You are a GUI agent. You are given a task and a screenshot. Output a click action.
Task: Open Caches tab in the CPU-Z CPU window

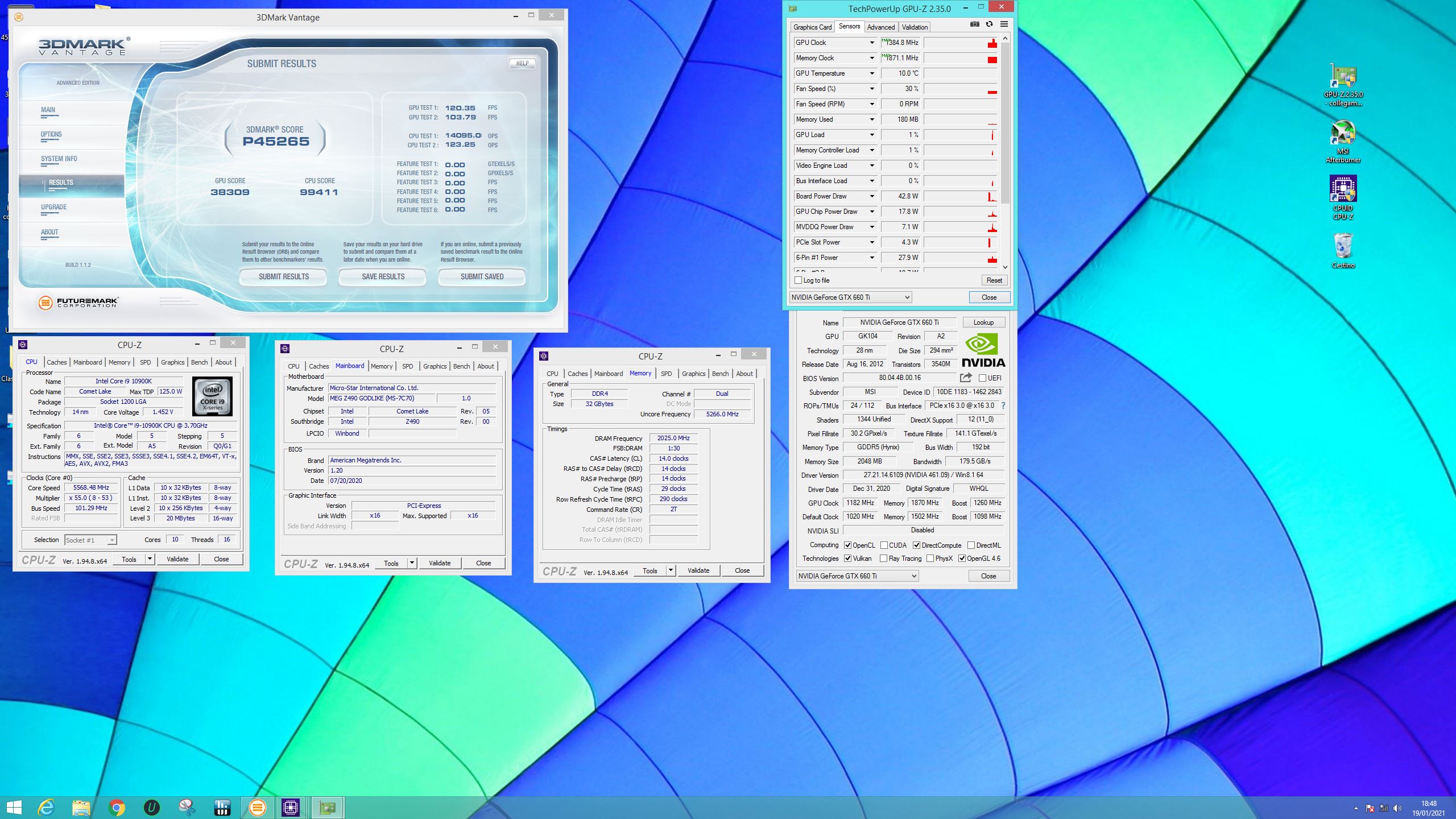56,362
